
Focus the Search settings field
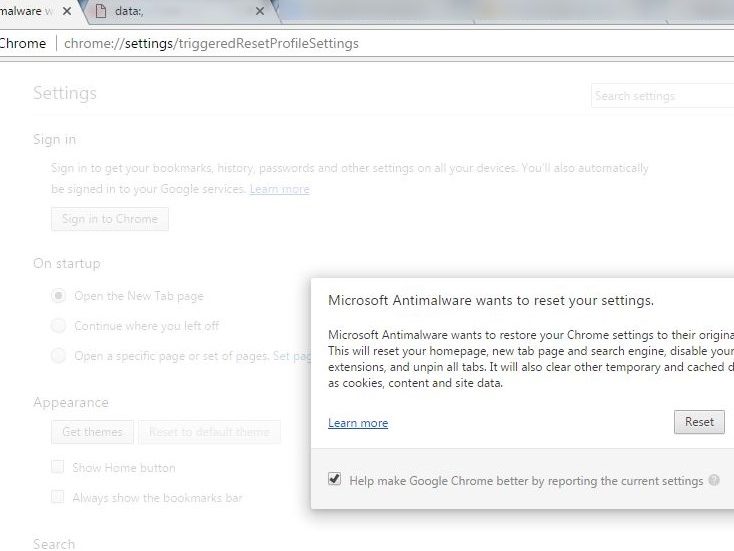pyautogui.click(x=660, y=96)
